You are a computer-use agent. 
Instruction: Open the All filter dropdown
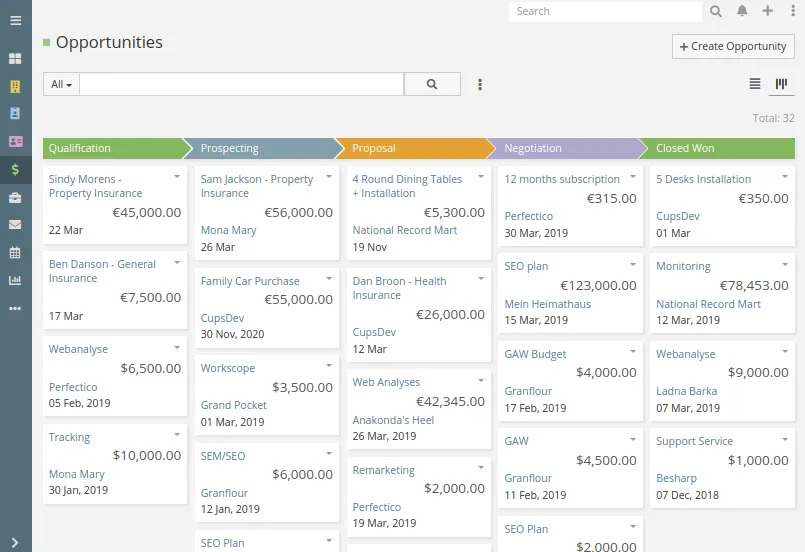62,84
